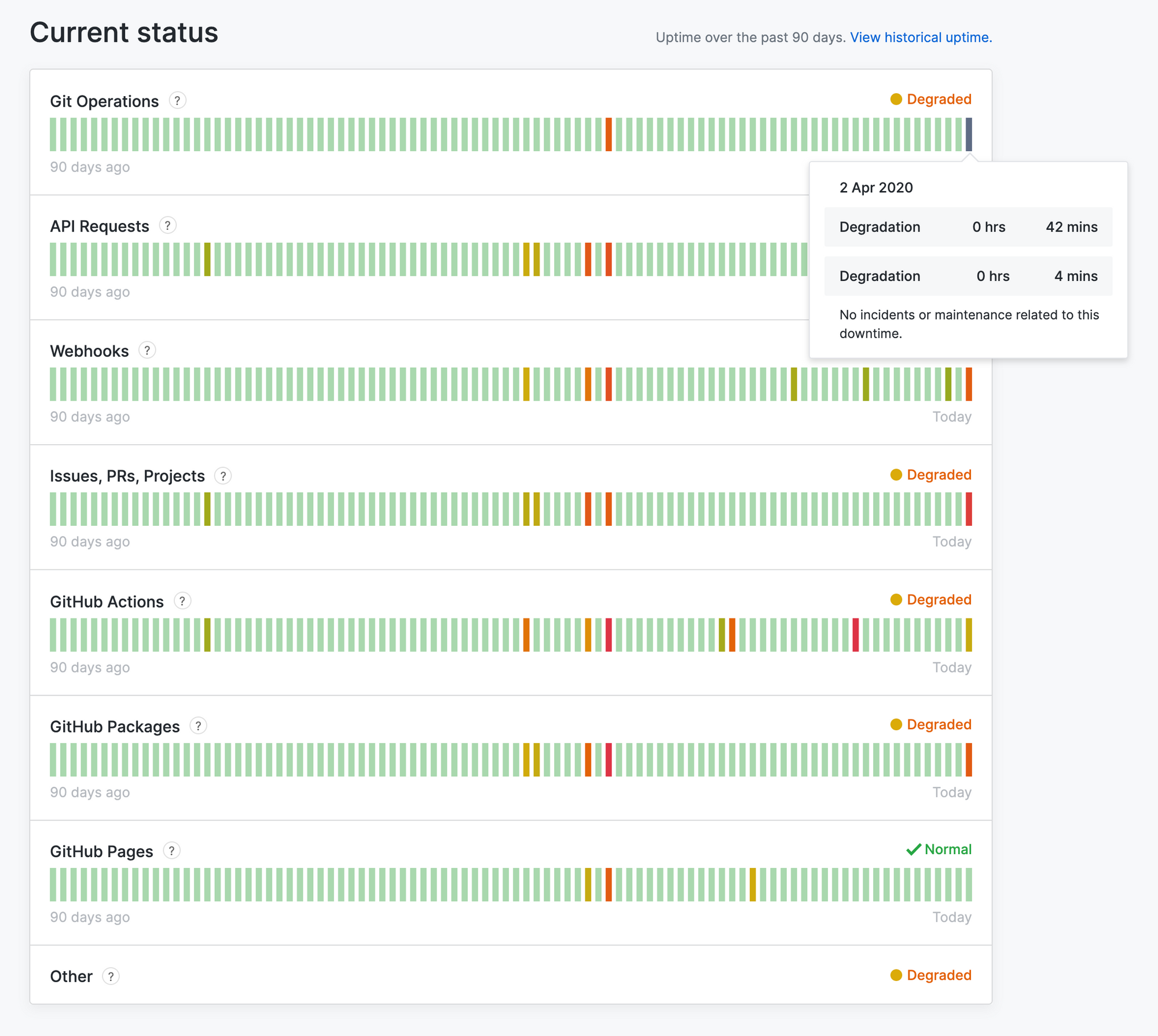Click the Today label under GitHub Packages timeline

tap(952, 792)
